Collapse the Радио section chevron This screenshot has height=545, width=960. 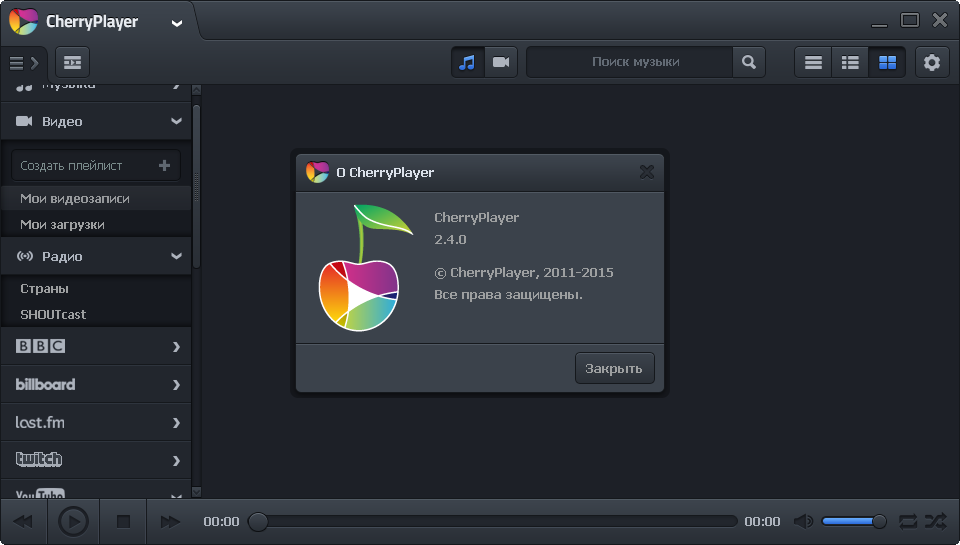[x=176, y=256]
